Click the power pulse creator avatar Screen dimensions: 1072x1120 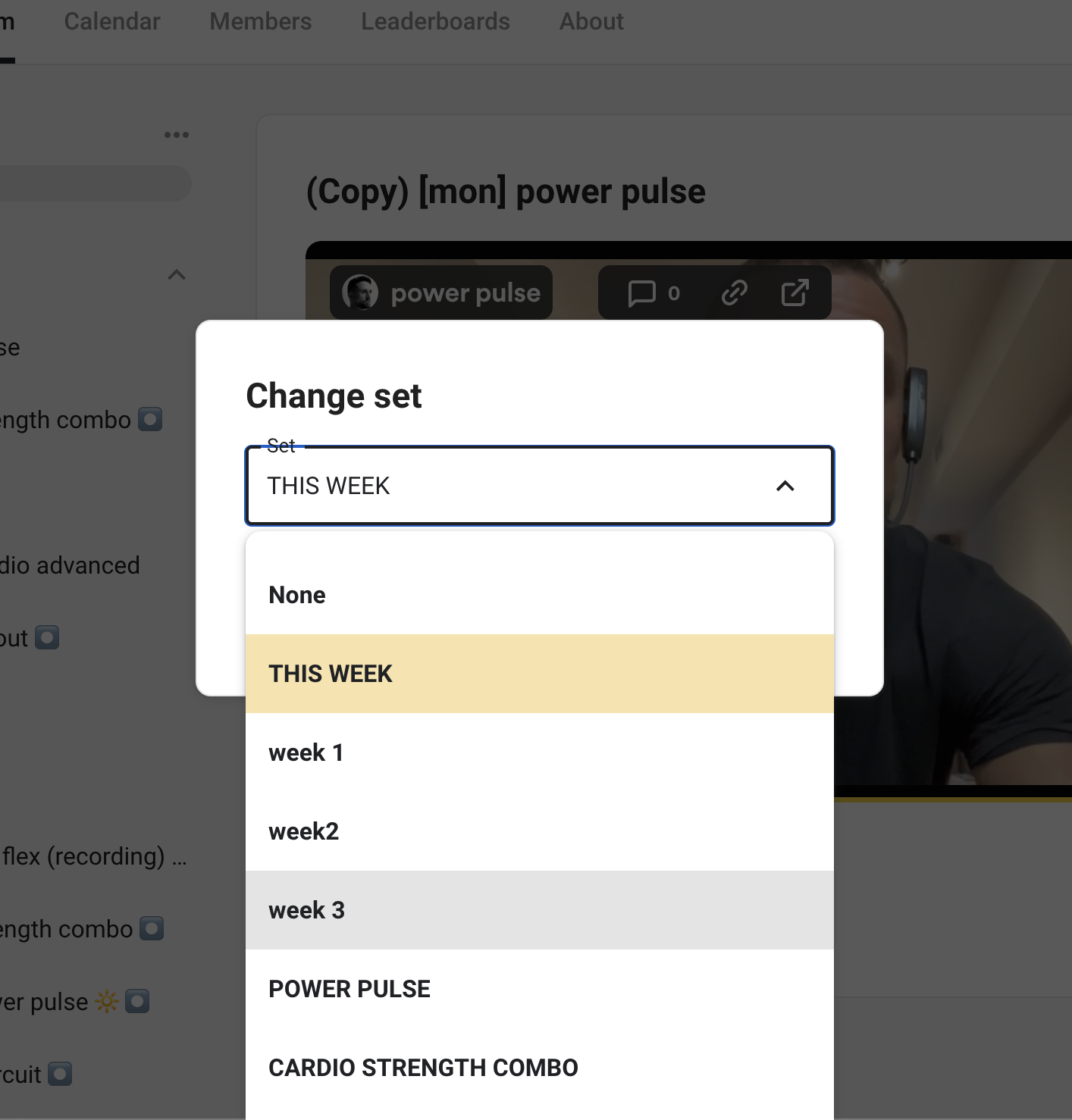(360, 293)
